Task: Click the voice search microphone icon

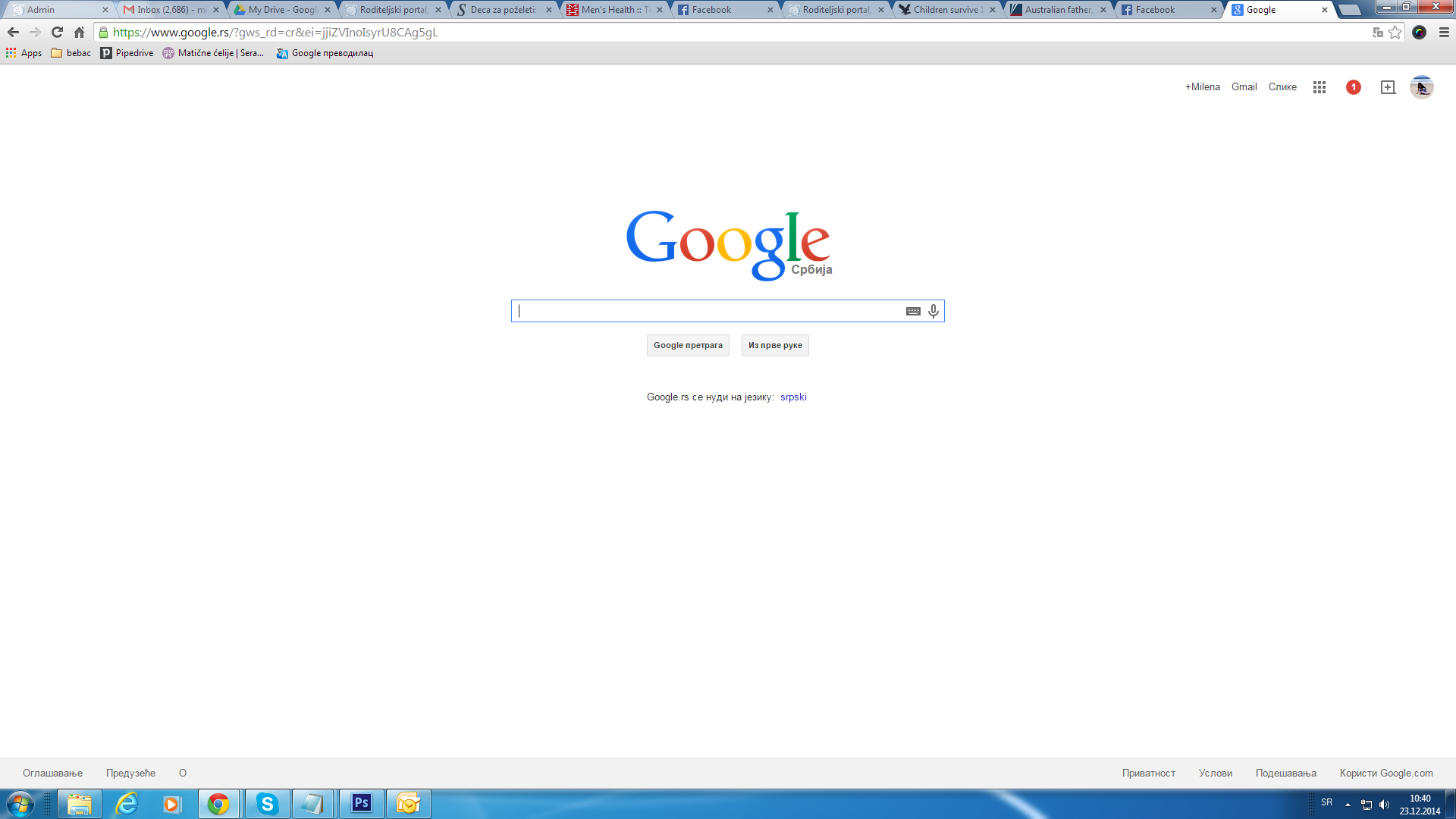Action: tap(934, 311)
